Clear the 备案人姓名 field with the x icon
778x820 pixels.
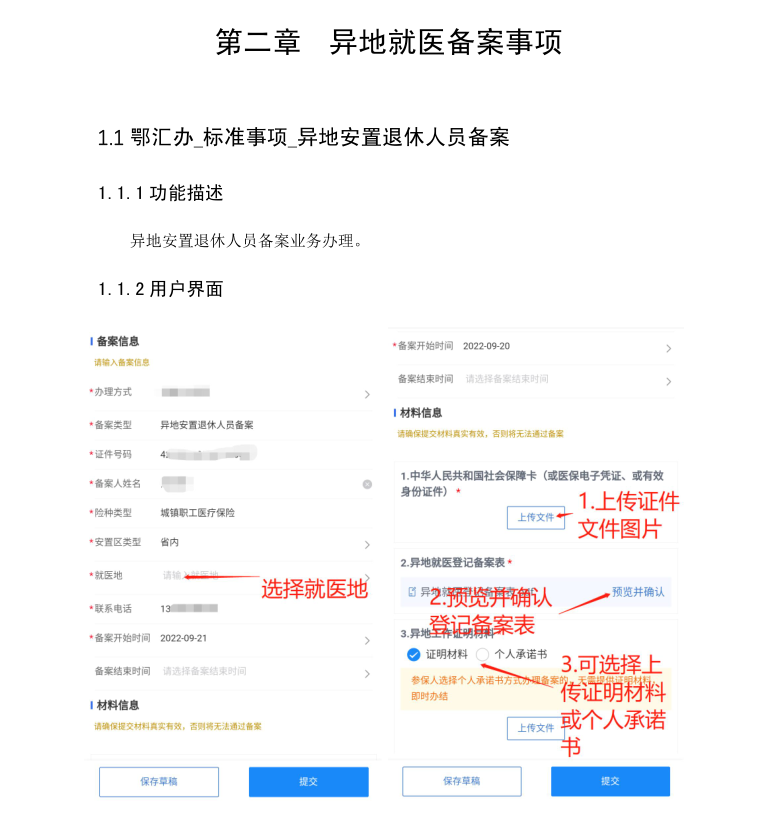[x=367, y=484]
